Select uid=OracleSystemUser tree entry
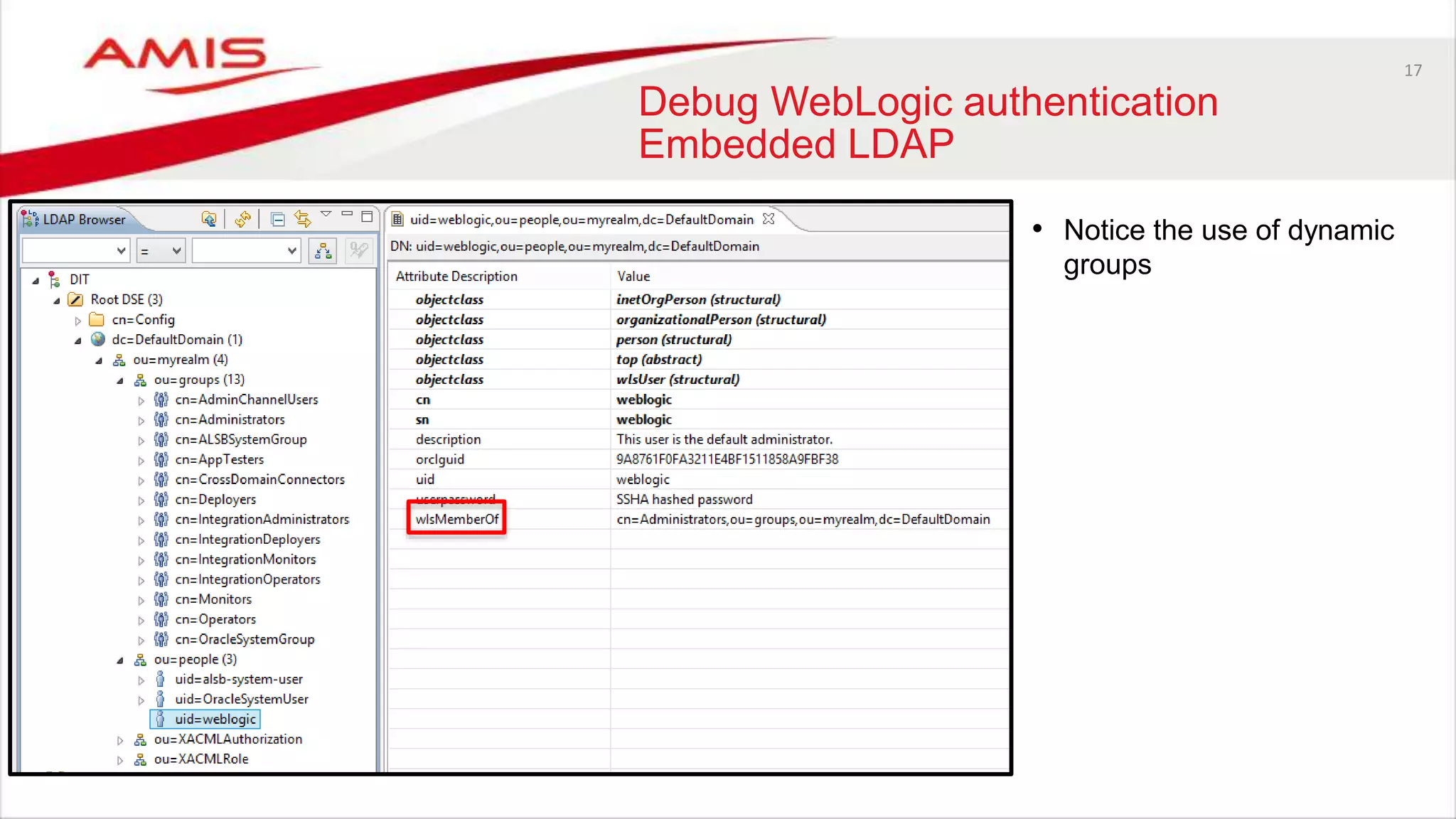Viewport: 1456px width, 819px height. (241, 699)
